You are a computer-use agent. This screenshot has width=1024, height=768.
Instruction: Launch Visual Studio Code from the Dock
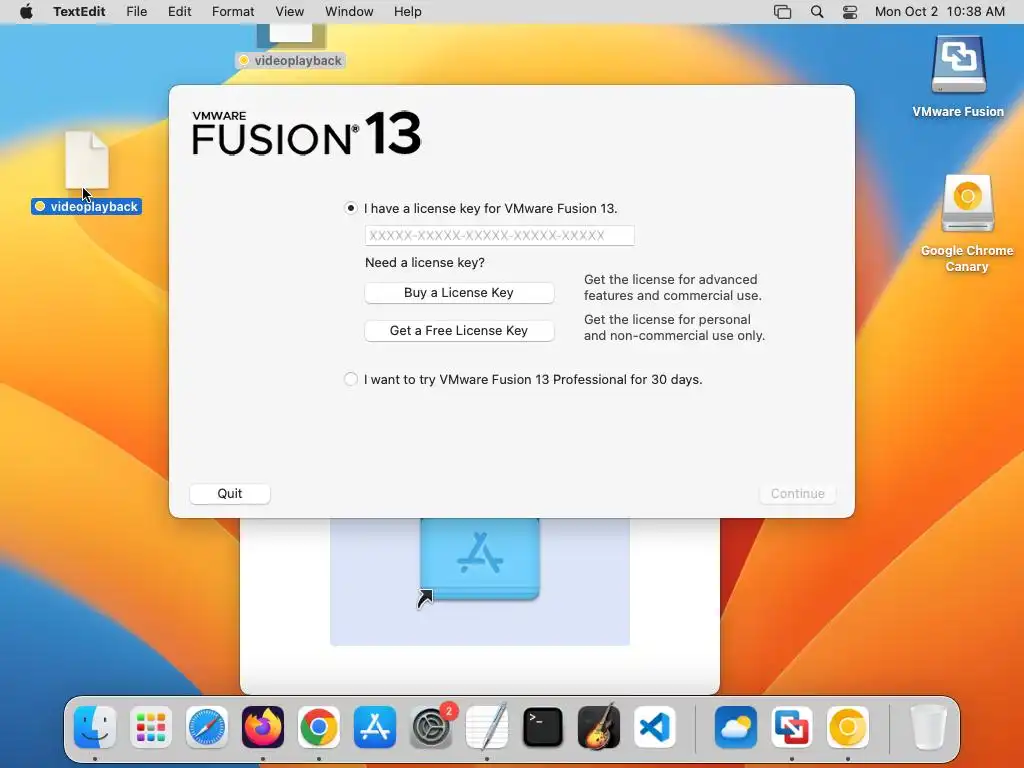(655, 726)
